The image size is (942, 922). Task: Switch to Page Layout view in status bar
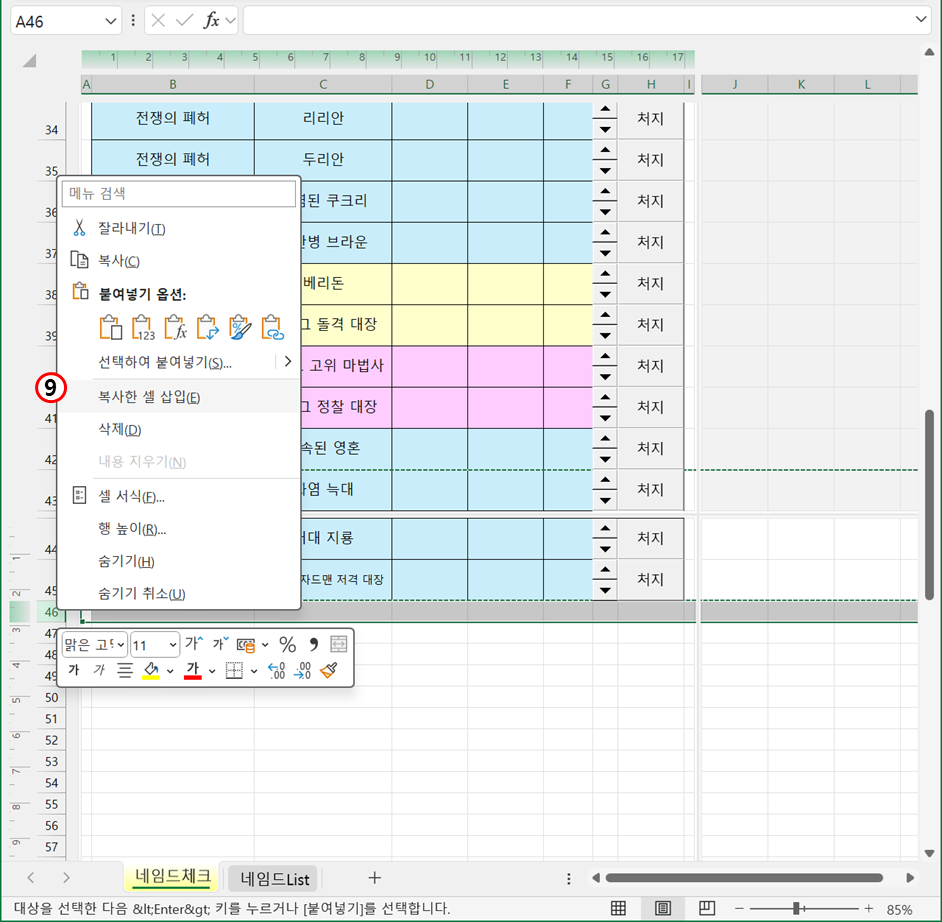(x=663, y=908)
